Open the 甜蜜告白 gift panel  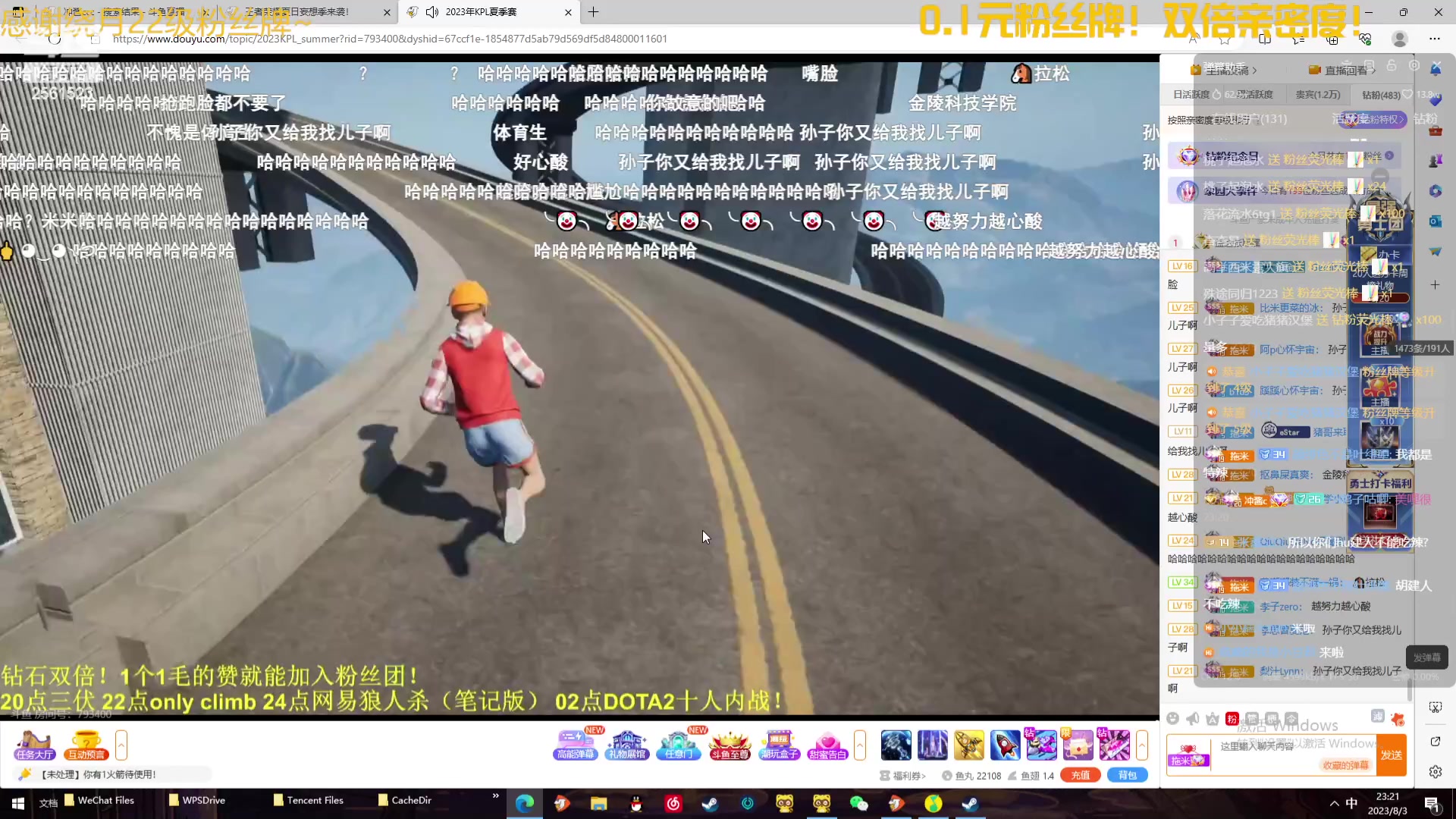[828, 745]
